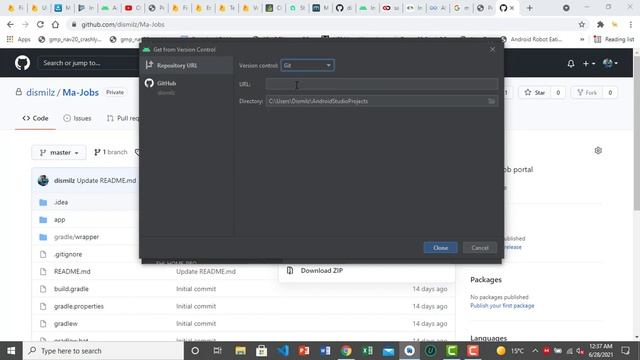Open repository About settings gear

click(598, 151)
